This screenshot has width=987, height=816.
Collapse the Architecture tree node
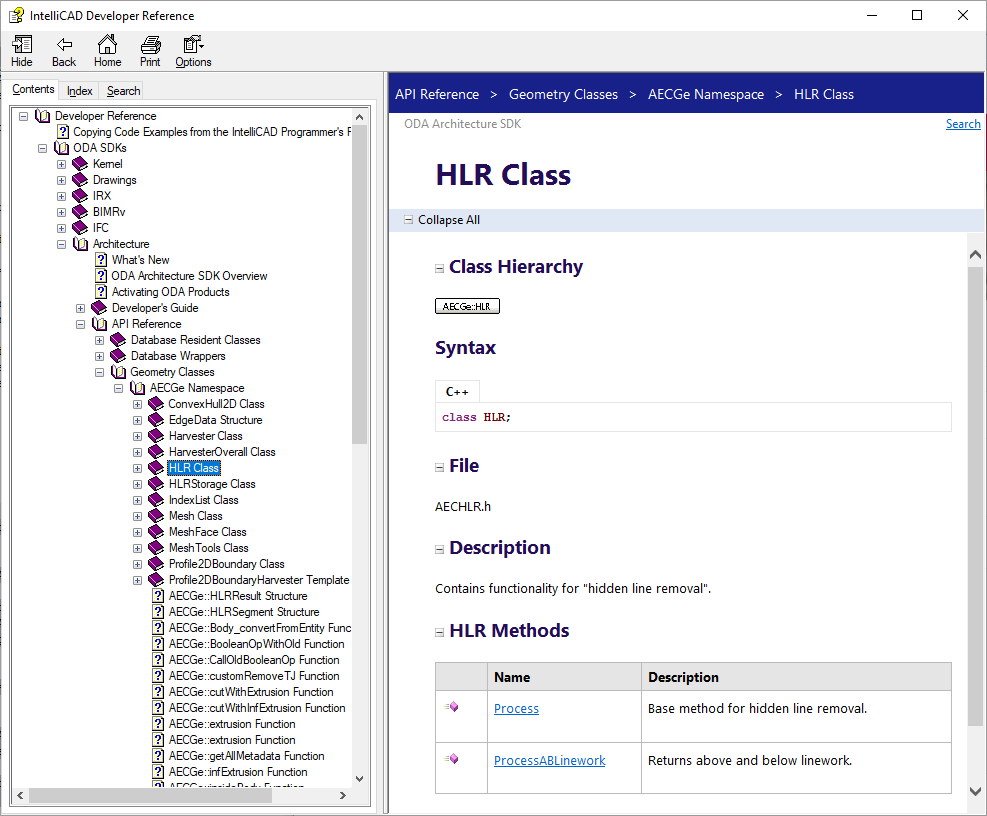61,244
